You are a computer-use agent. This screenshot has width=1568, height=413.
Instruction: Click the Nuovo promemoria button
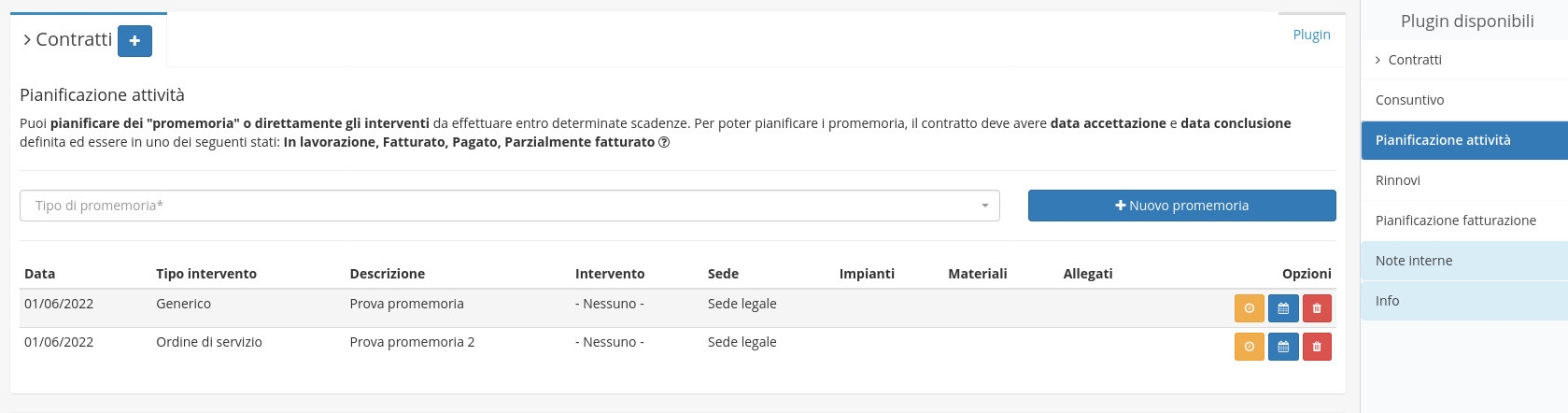click(x=1181, y=206)
